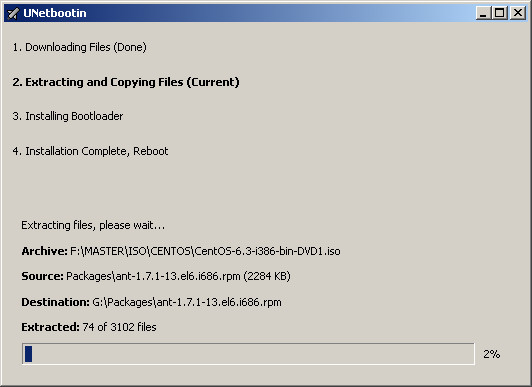Click Extracting and Copying Files (Current) step
532x387 pixels.
coord(126,82)
